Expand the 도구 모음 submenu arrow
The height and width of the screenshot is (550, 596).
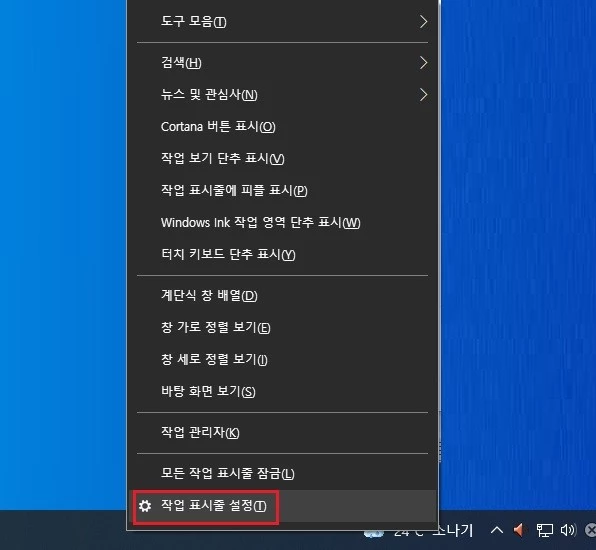coord(423,22)
